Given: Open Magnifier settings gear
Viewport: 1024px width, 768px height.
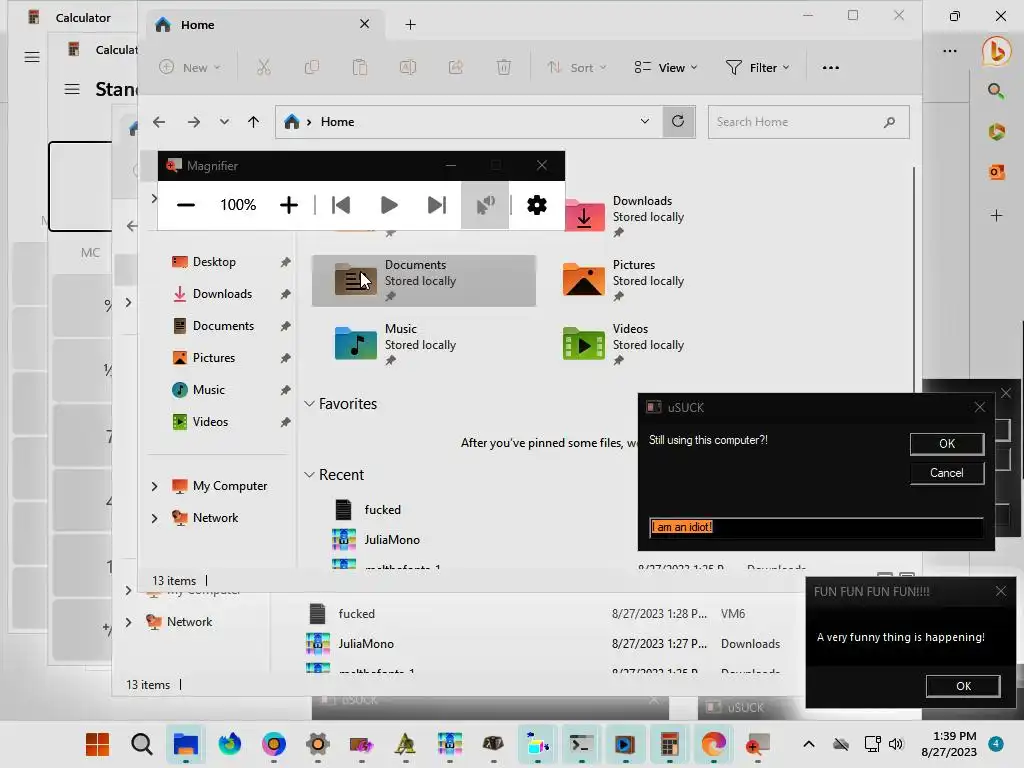Looking at the screenshot, I should click(537, 205).
